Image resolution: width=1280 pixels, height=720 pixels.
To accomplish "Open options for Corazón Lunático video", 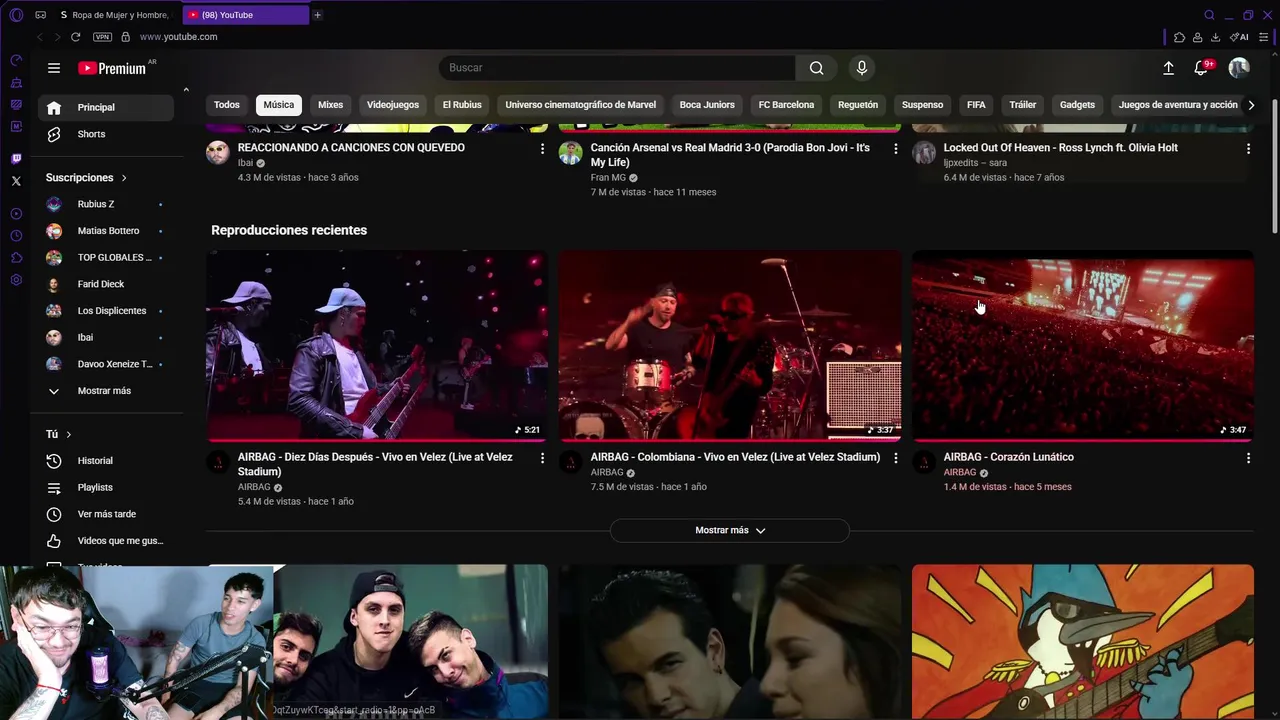I will click(x=1248, y=458).
